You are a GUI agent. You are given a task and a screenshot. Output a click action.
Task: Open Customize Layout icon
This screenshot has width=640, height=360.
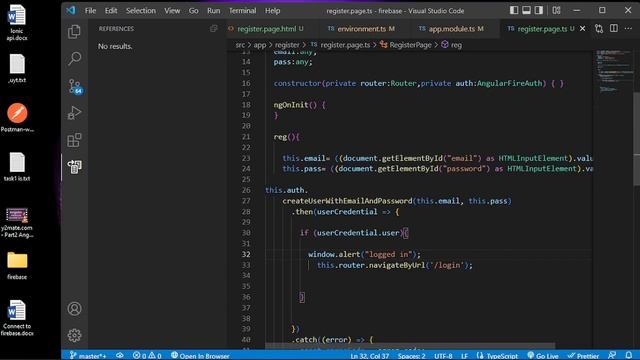pos(556,10)
